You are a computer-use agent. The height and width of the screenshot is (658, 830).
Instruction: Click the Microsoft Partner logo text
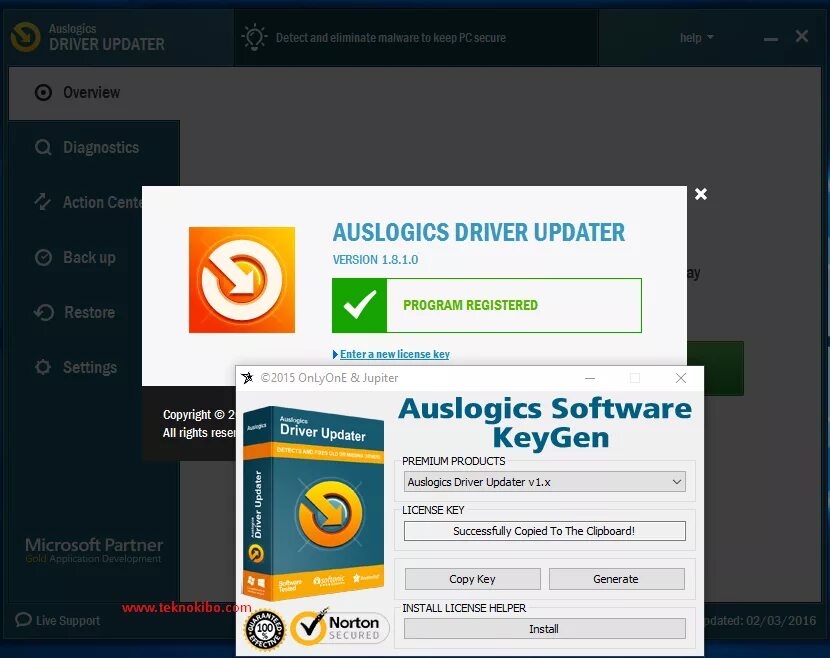[x=94, y=551]
